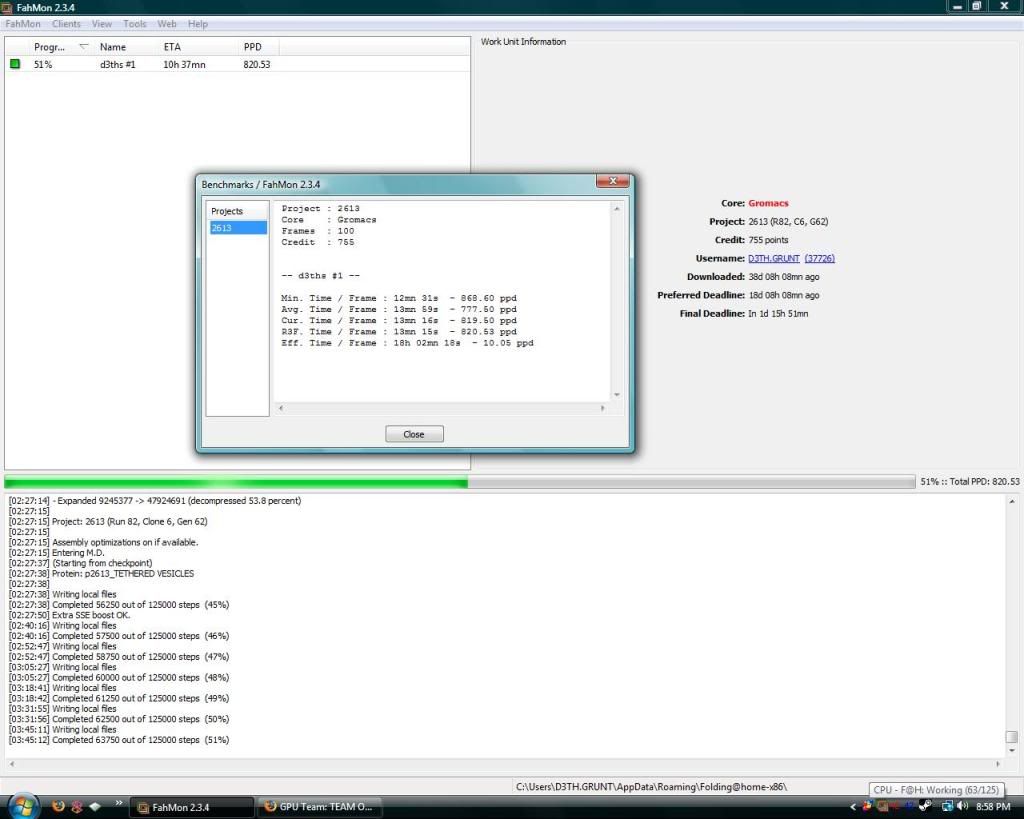Open the D3TH.GRUNT username link
Screen dimensions: 1024x819
tap(774, 258)
